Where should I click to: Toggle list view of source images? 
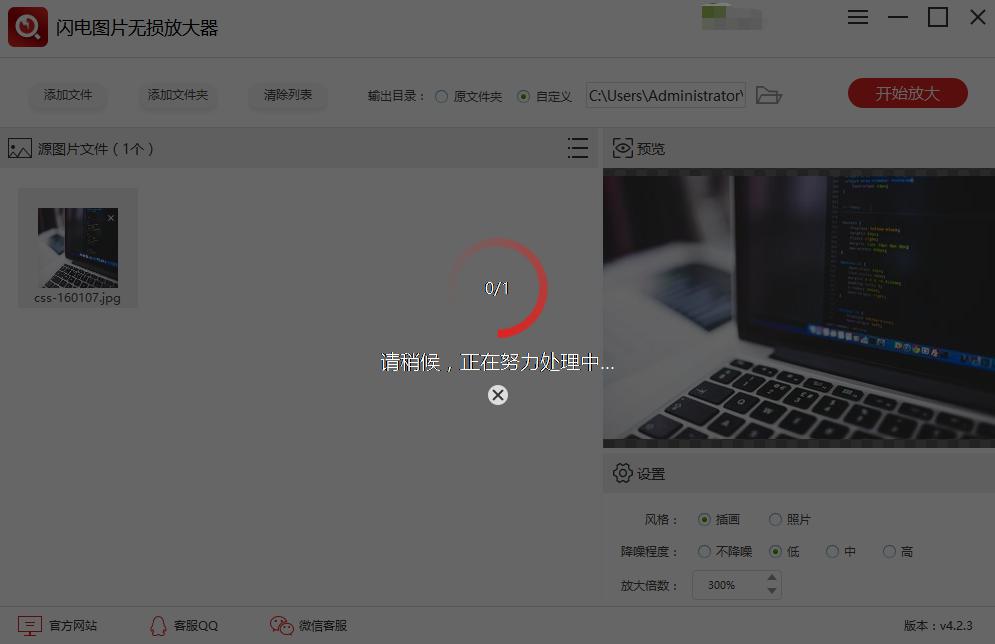click(577, 148)
